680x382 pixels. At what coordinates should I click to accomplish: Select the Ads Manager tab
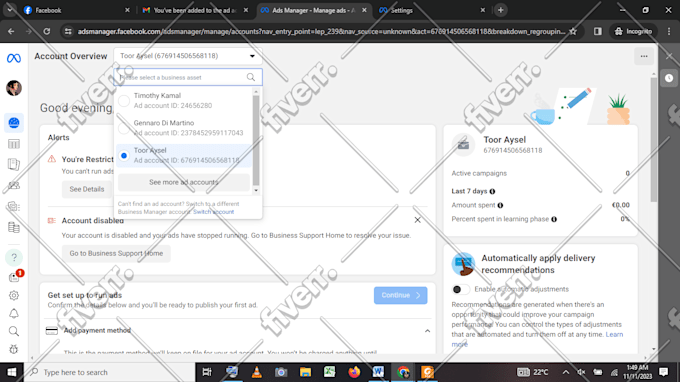313,10
